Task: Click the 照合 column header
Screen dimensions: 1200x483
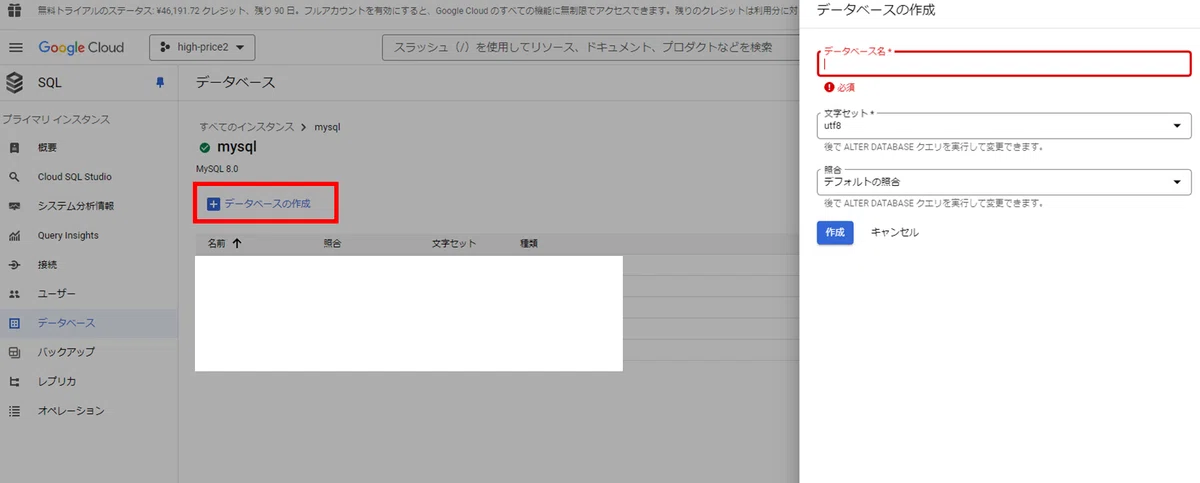Action: tap(332, 243)
